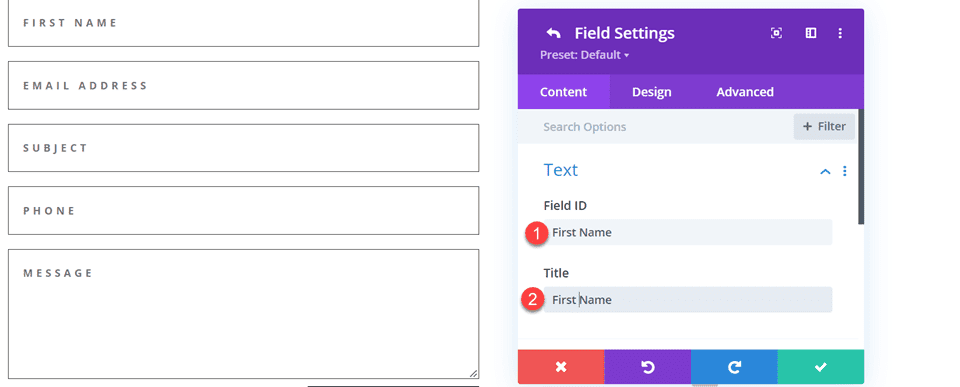
Task: Click the Title label
Action: point(556,273)
